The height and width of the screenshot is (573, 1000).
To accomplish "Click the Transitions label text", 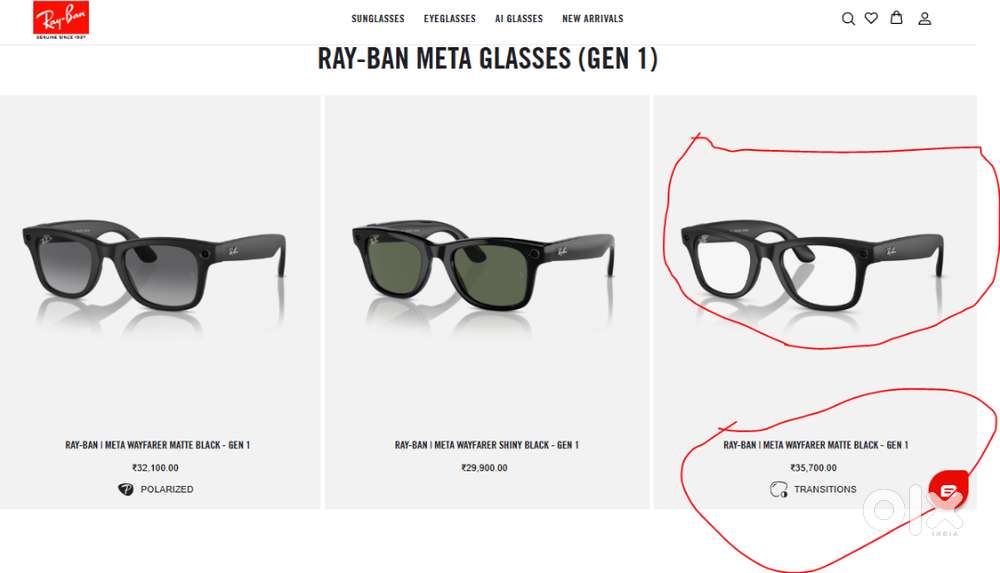I will [x=825, y=489].
